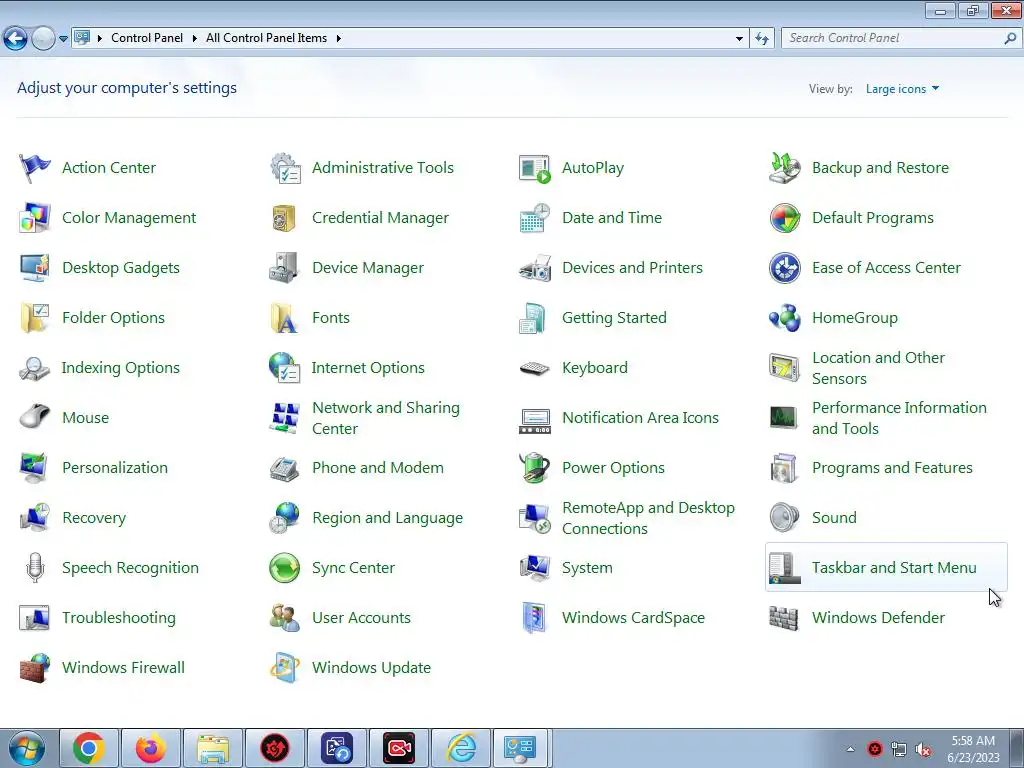
Task: Open the Administrative Tools gear icon
Action: tap(285, 168)
